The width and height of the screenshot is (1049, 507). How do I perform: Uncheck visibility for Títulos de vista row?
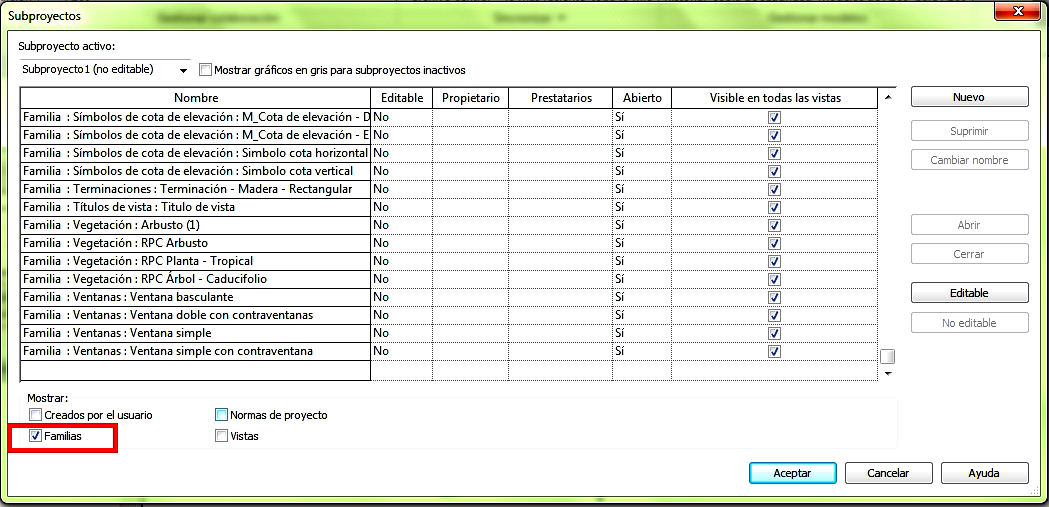pos(774,208)
